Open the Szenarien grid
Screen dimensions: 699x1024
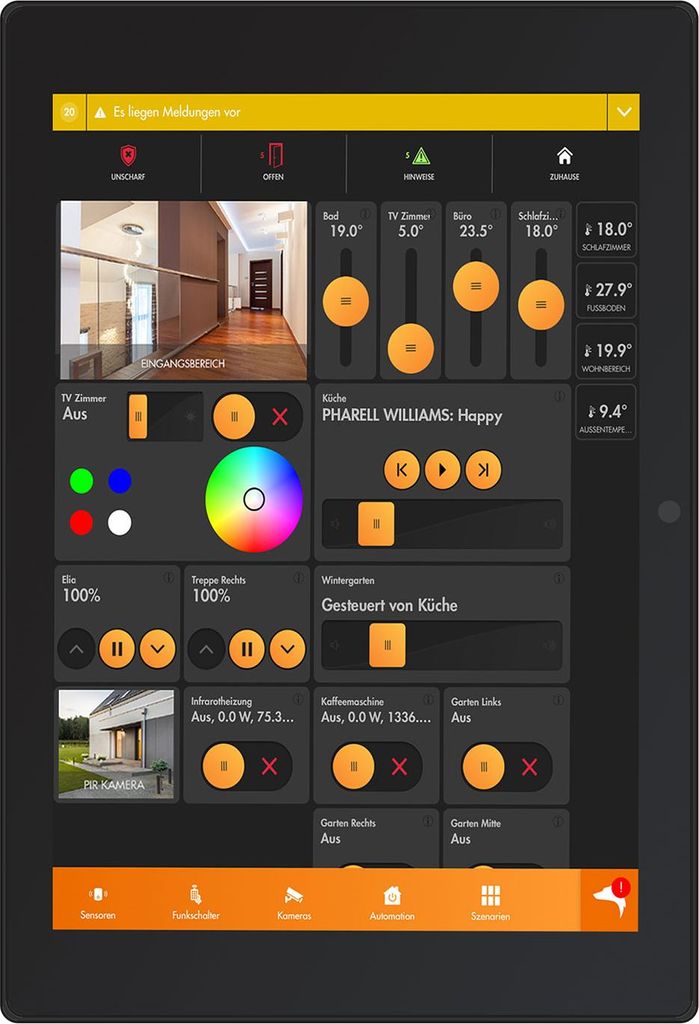coord(490,903)
